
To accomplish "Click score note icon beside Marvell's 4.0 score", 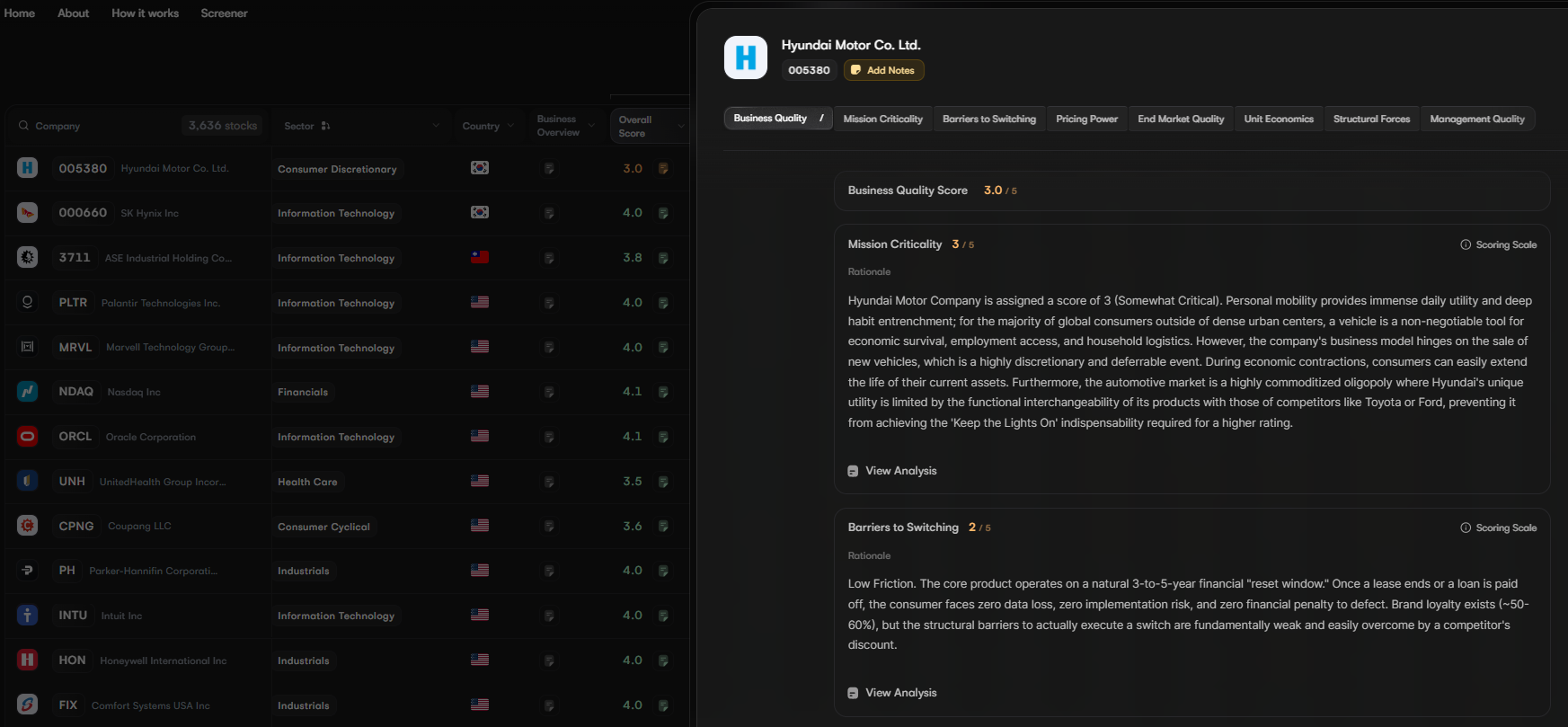I will [x=663, y=348].
